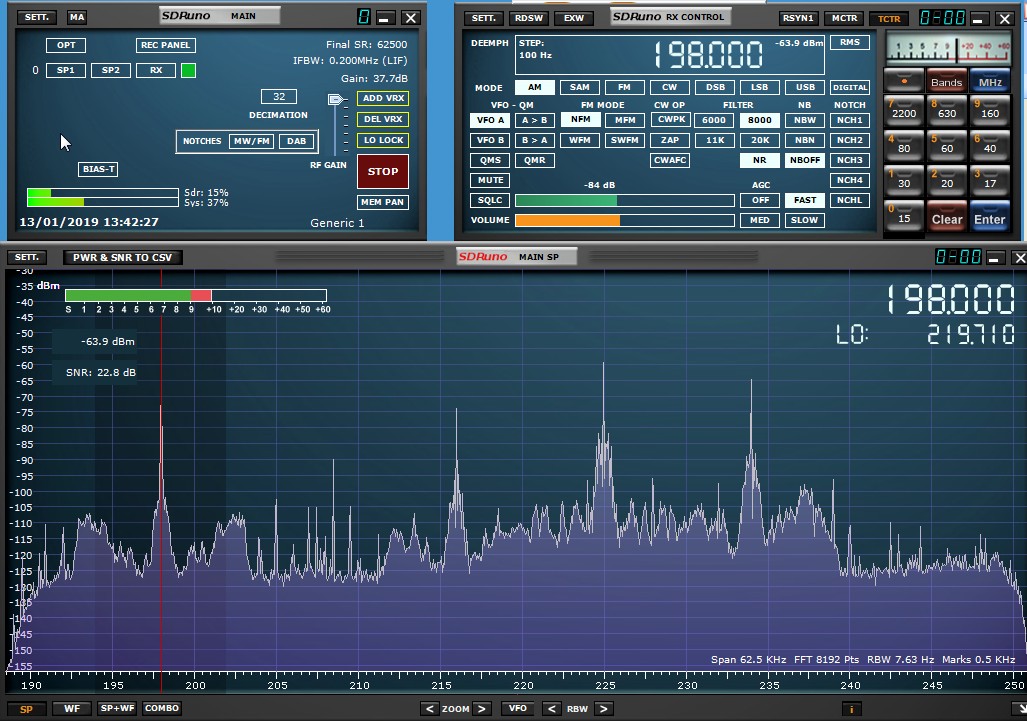This screenshot has width=1027, height=721.
Task: Open the SETT. menu in Main window
Action: pos(37,17)
